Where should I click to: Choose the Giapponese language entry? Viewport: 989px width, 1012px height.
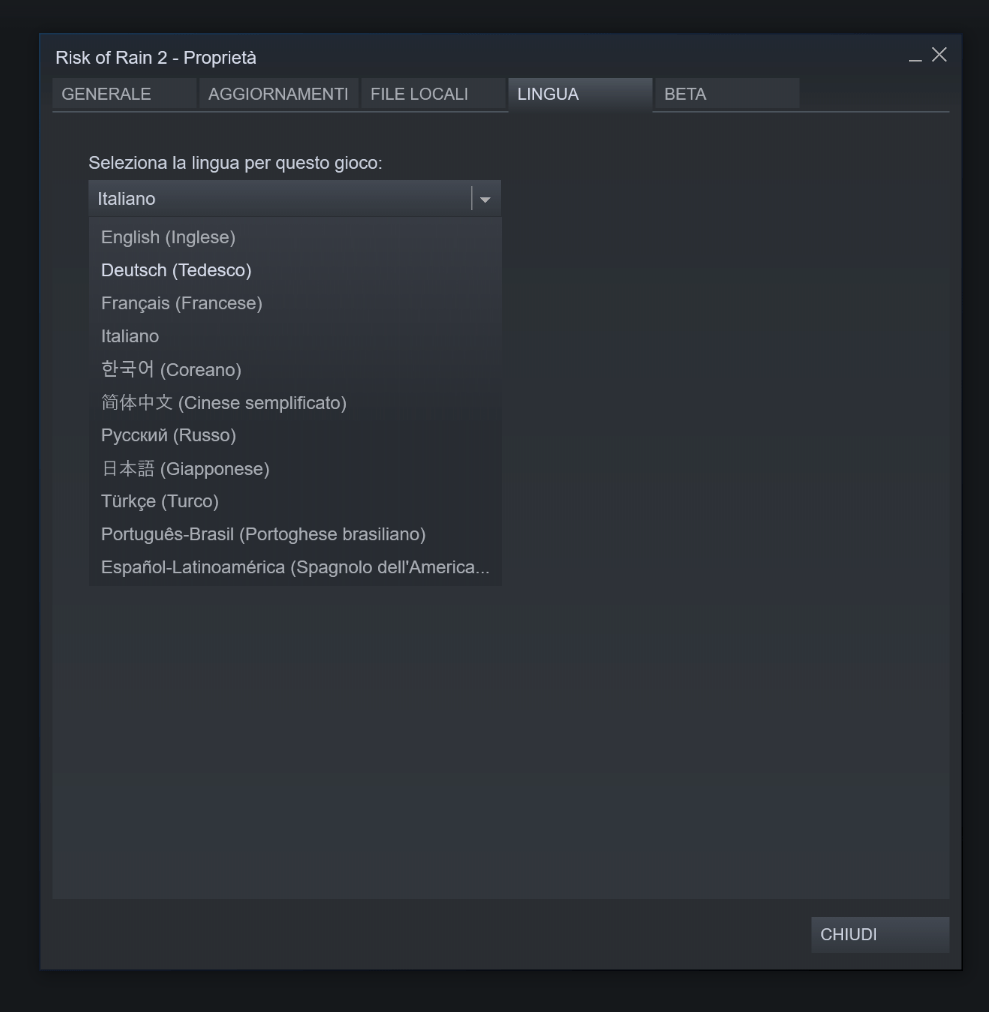[x=295, y=468]
